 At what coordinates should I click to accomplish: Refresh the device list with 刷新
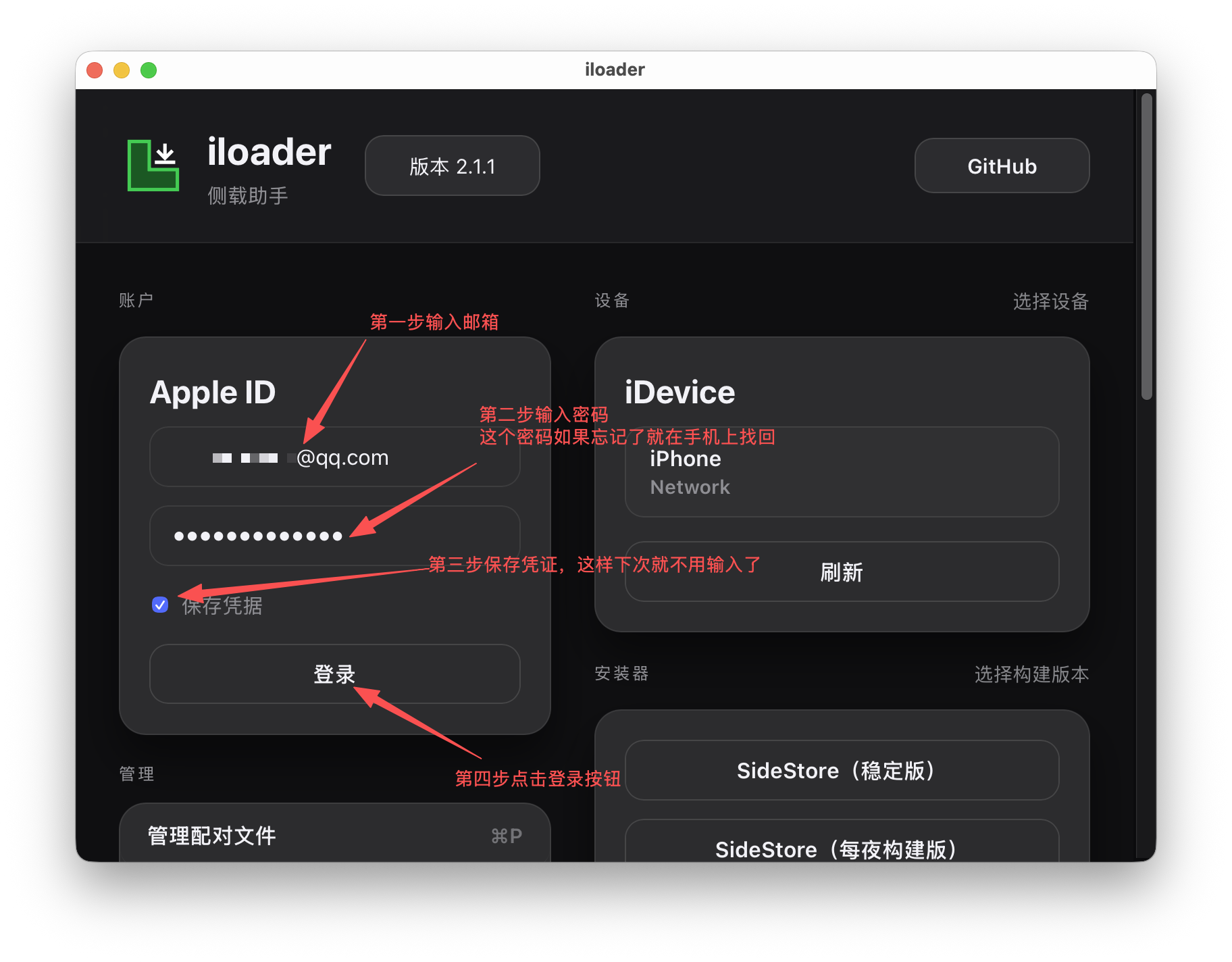[x=841, y=572]
